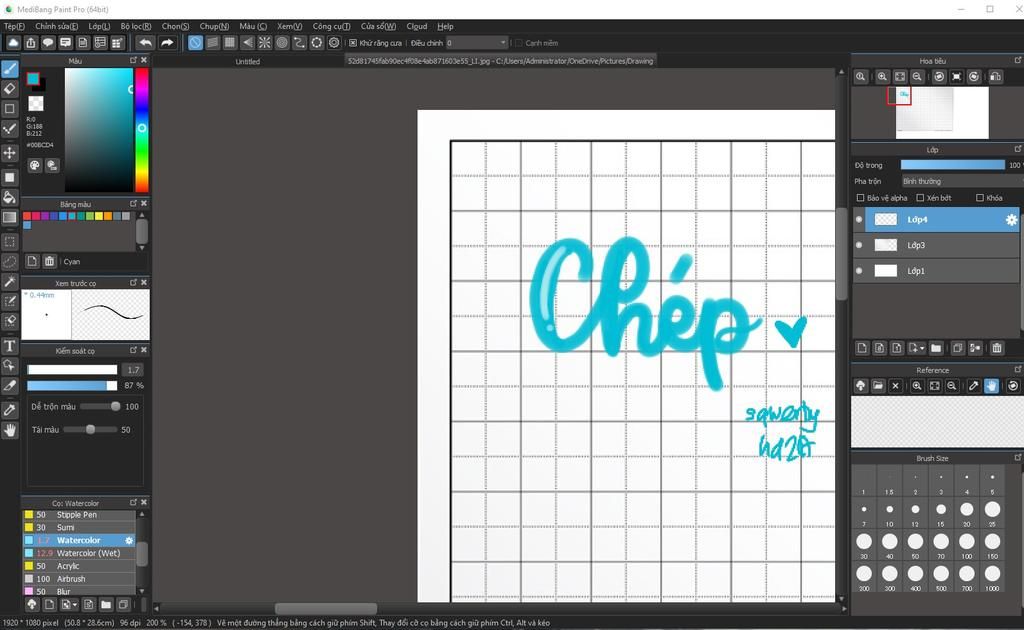Choose the Airbrush brush
Image resolution: width=1024 pixels, height=630 pixels.
point(80,579)
